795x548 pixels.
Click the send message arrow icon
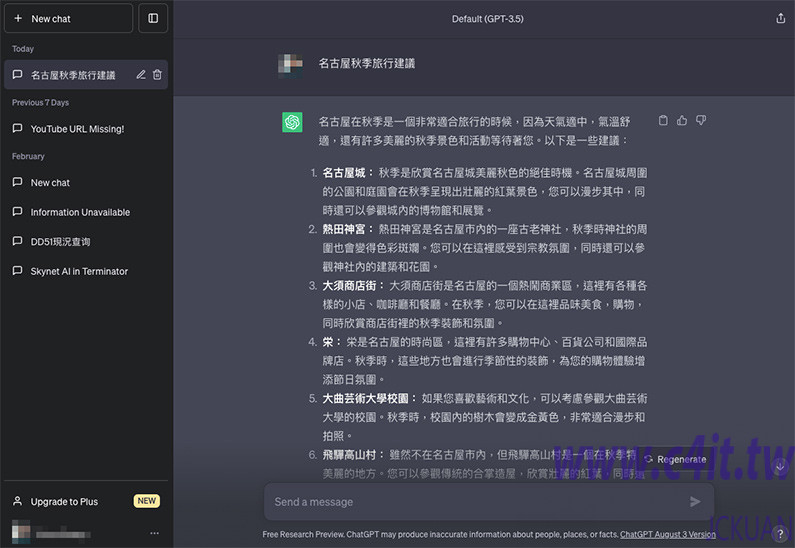tap(695, 502)
